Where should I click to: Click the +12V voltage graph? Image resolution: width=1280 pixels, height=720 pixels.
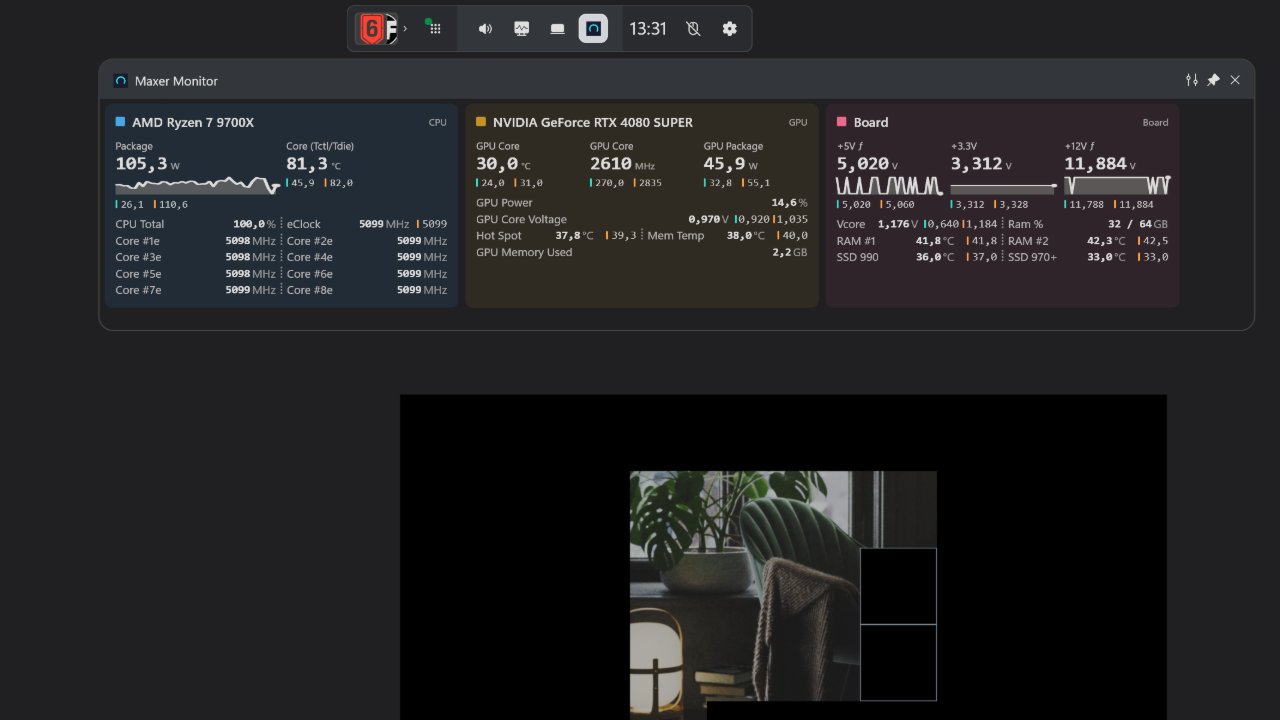coord(1117,185)
